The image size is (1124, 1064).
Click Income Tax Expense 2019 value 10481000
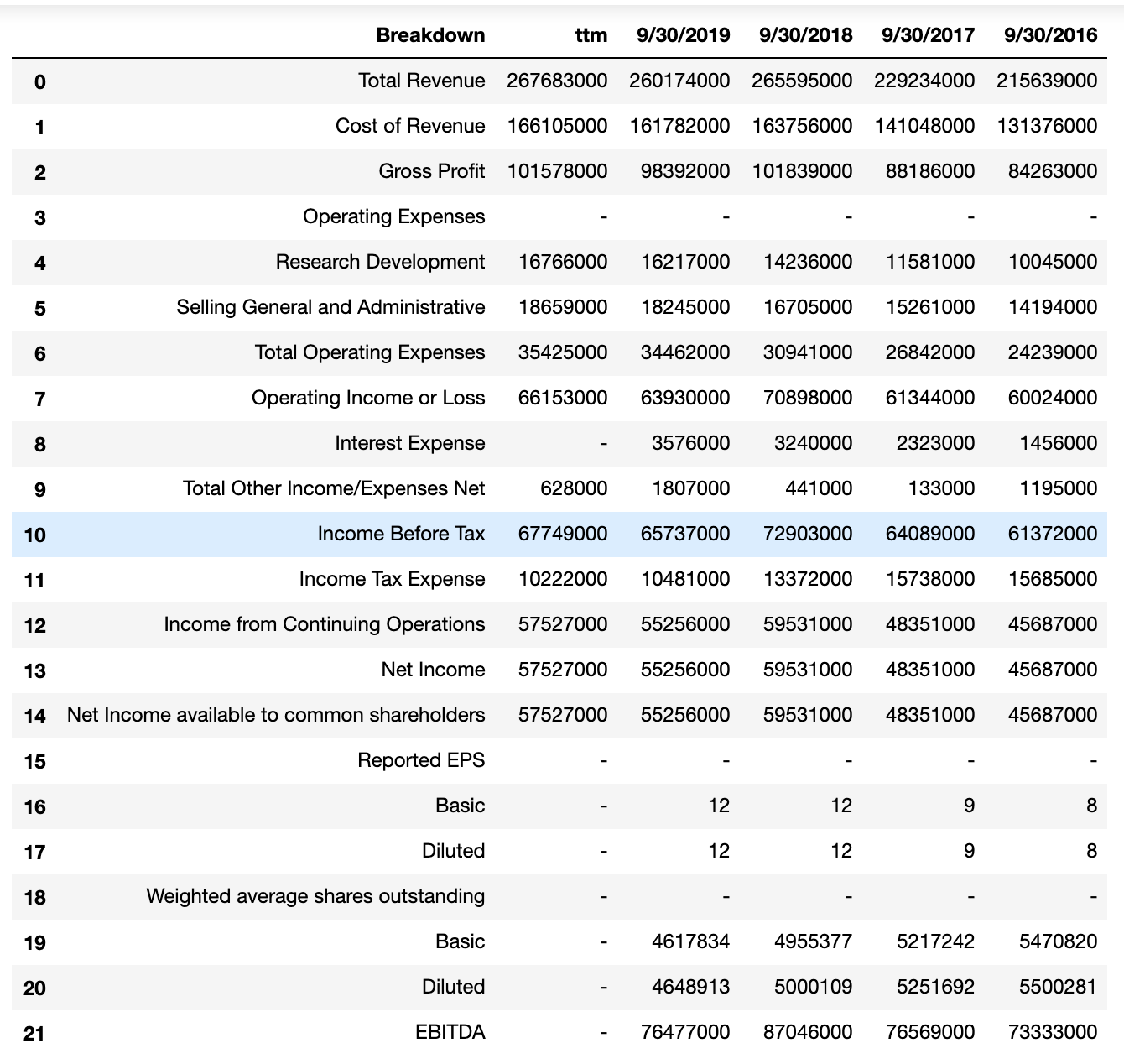(x=685, y=579)
